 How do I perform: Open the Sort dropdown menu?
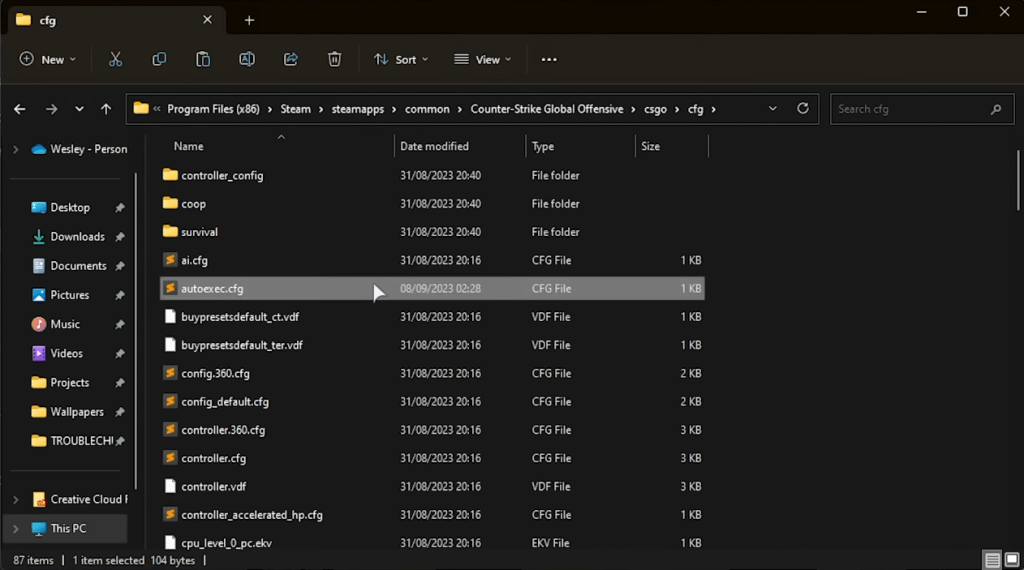(x=401, y=59)
